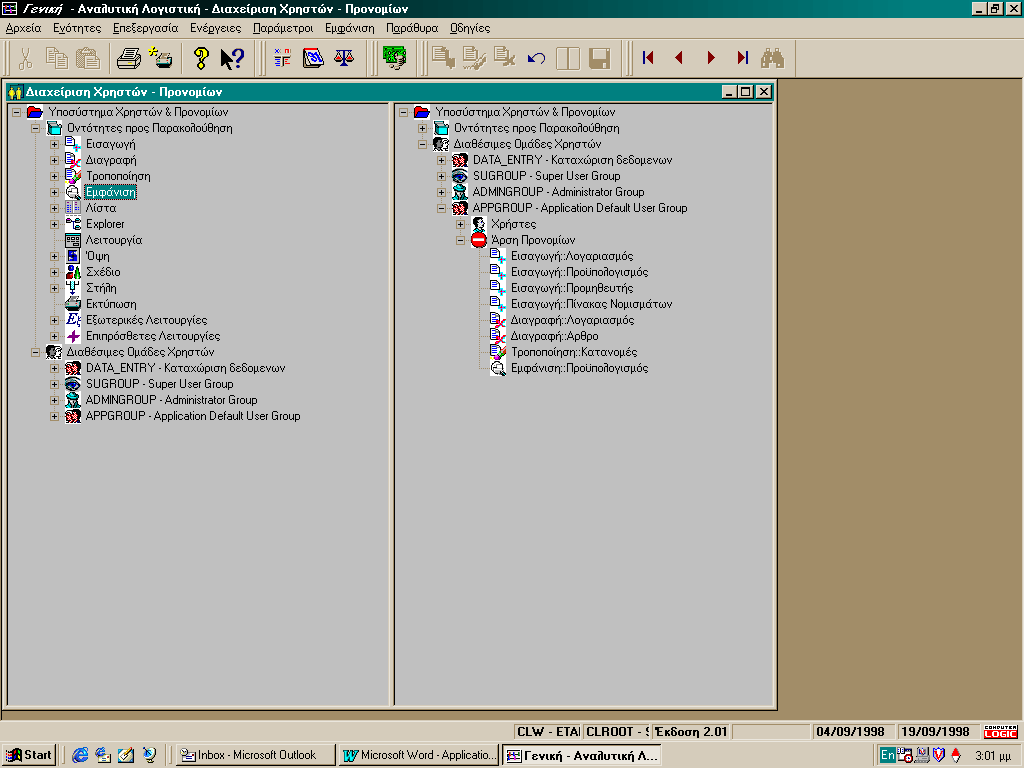Viewport: 1024px width, 768px height.
Task: Expand the Λίστα node in left tree
Action: point(54,208)
